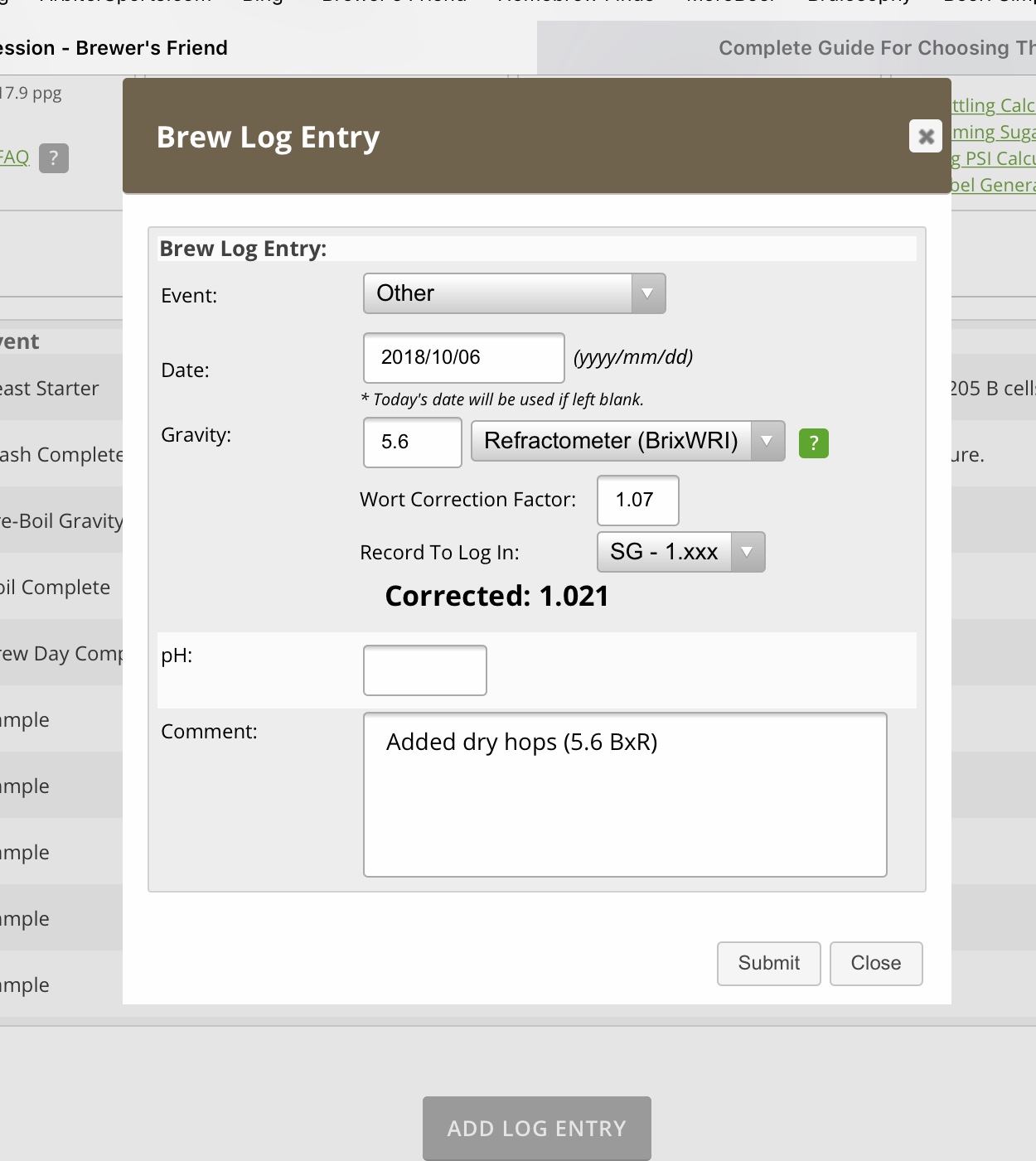Open the Bottling Calculator link
This screenshot has height=1161, width=1036.
coord(993,106)
